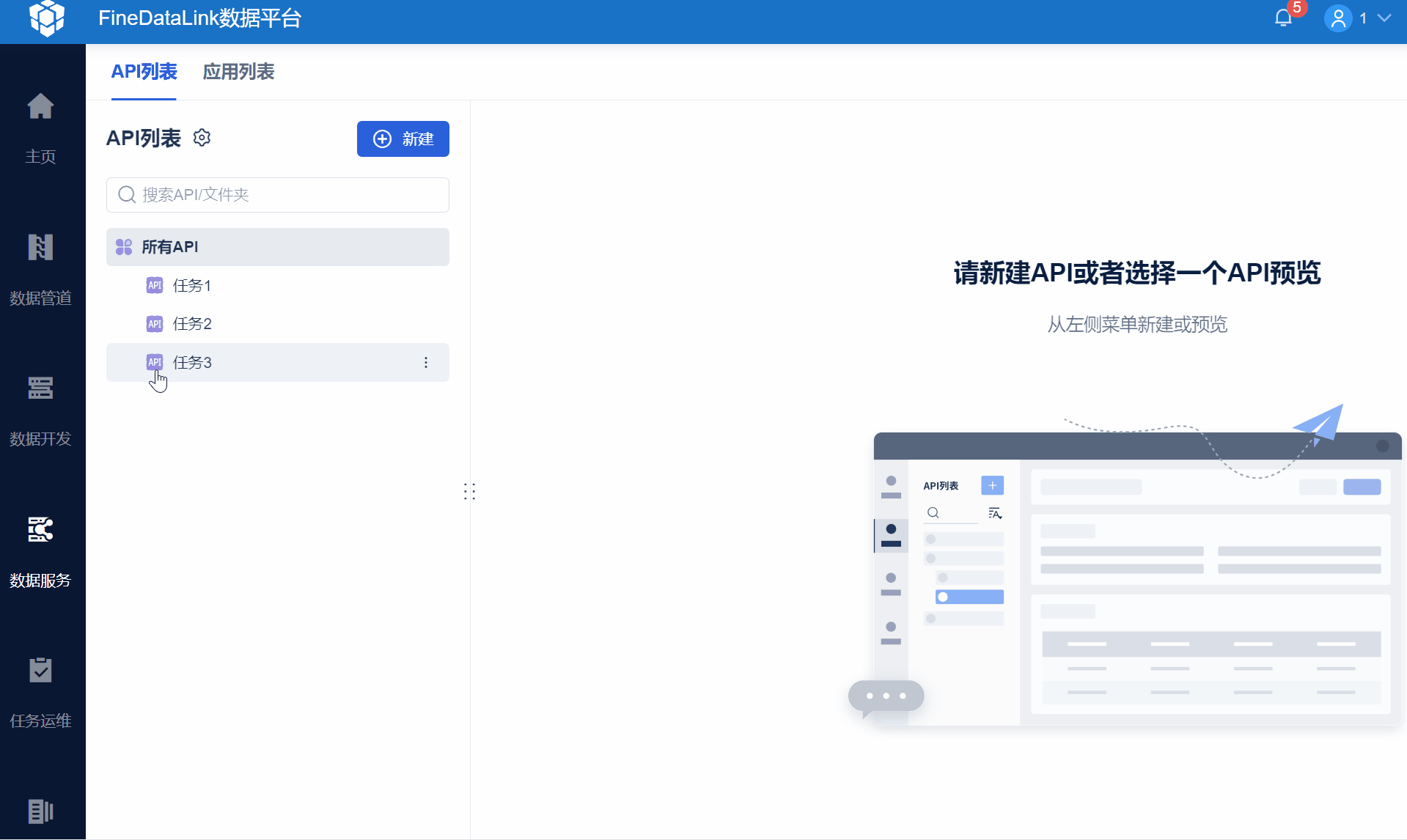Open API列表 settings gear
Viewport: 1407px width, 840px height.
point(202,138)
